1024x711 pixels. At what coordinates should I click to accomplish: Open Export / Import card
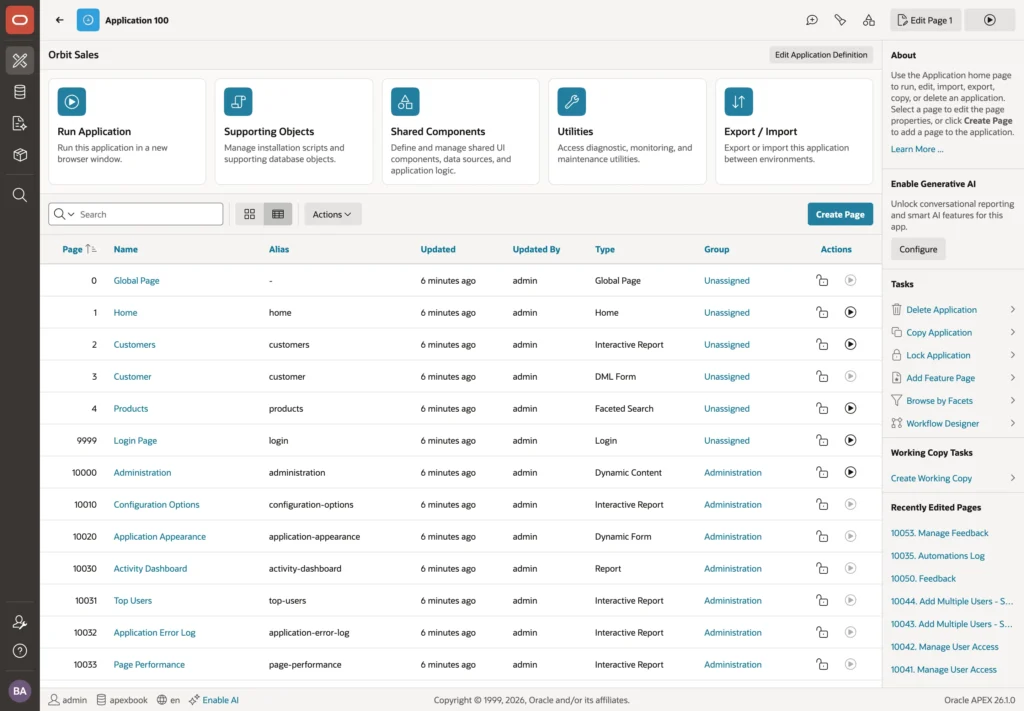pyautogui.click(x=794, y=131)
